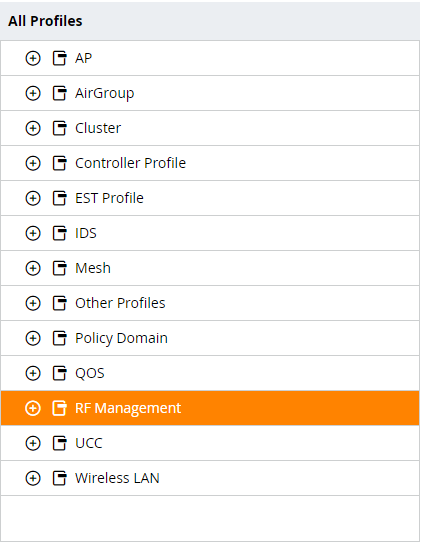Select the Wireless LAN label
422x545 pixels.
(x=117, y=478)
